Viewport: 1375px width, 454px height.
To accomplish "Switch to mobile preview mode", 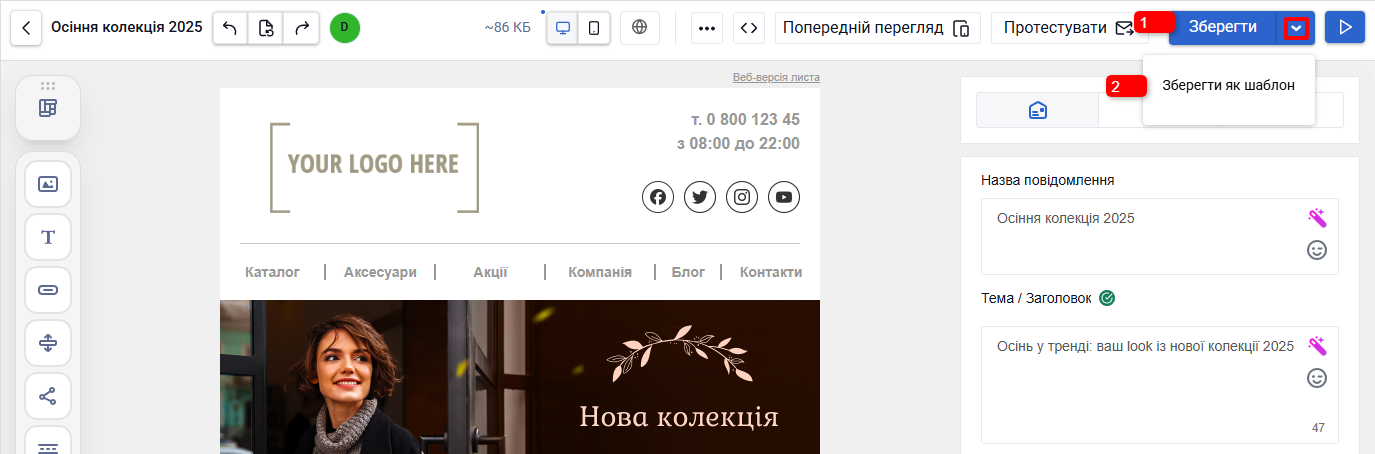I will (594, 28).
